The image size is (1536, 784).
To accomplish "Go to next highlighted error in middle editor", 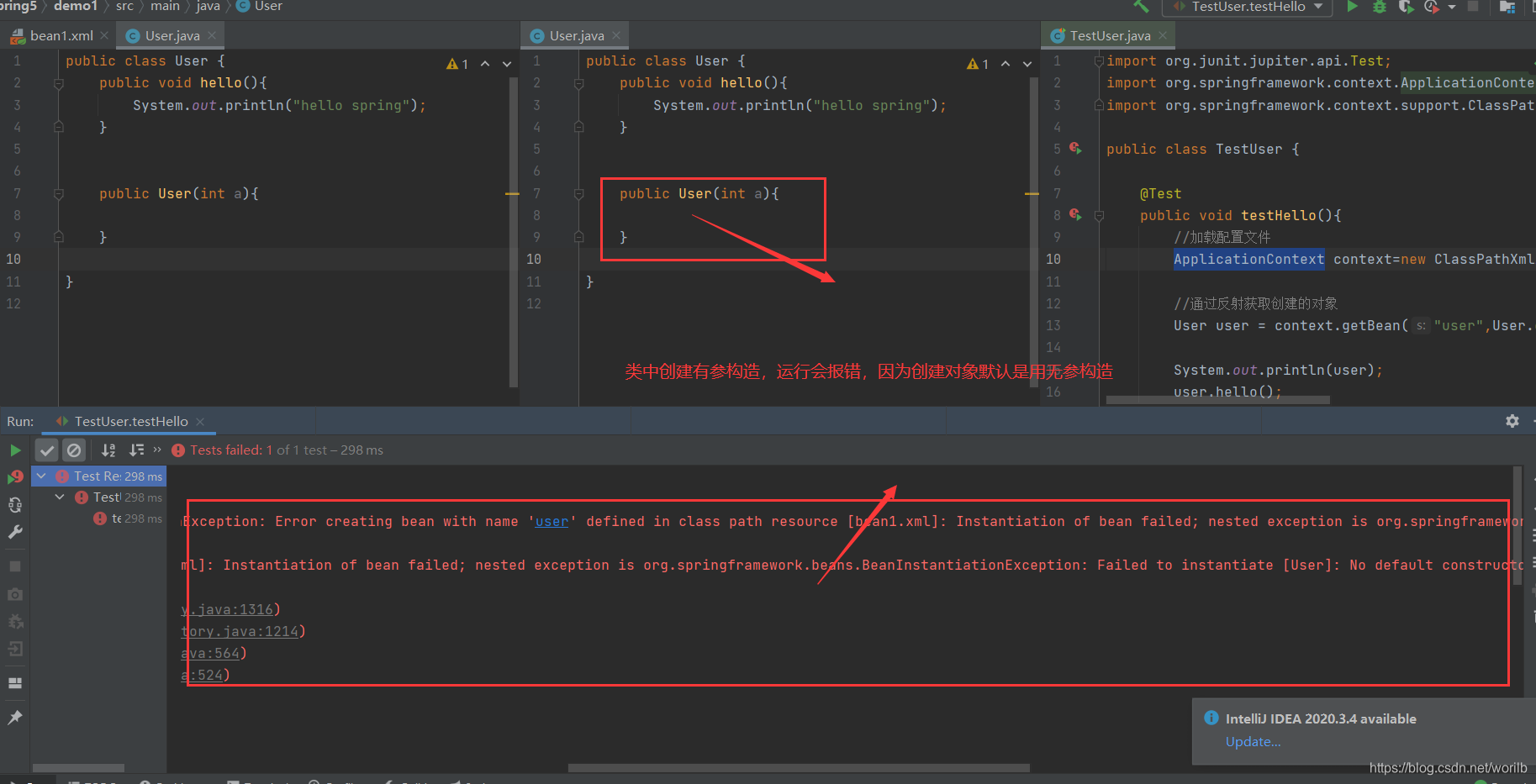I will point(1027,64).
